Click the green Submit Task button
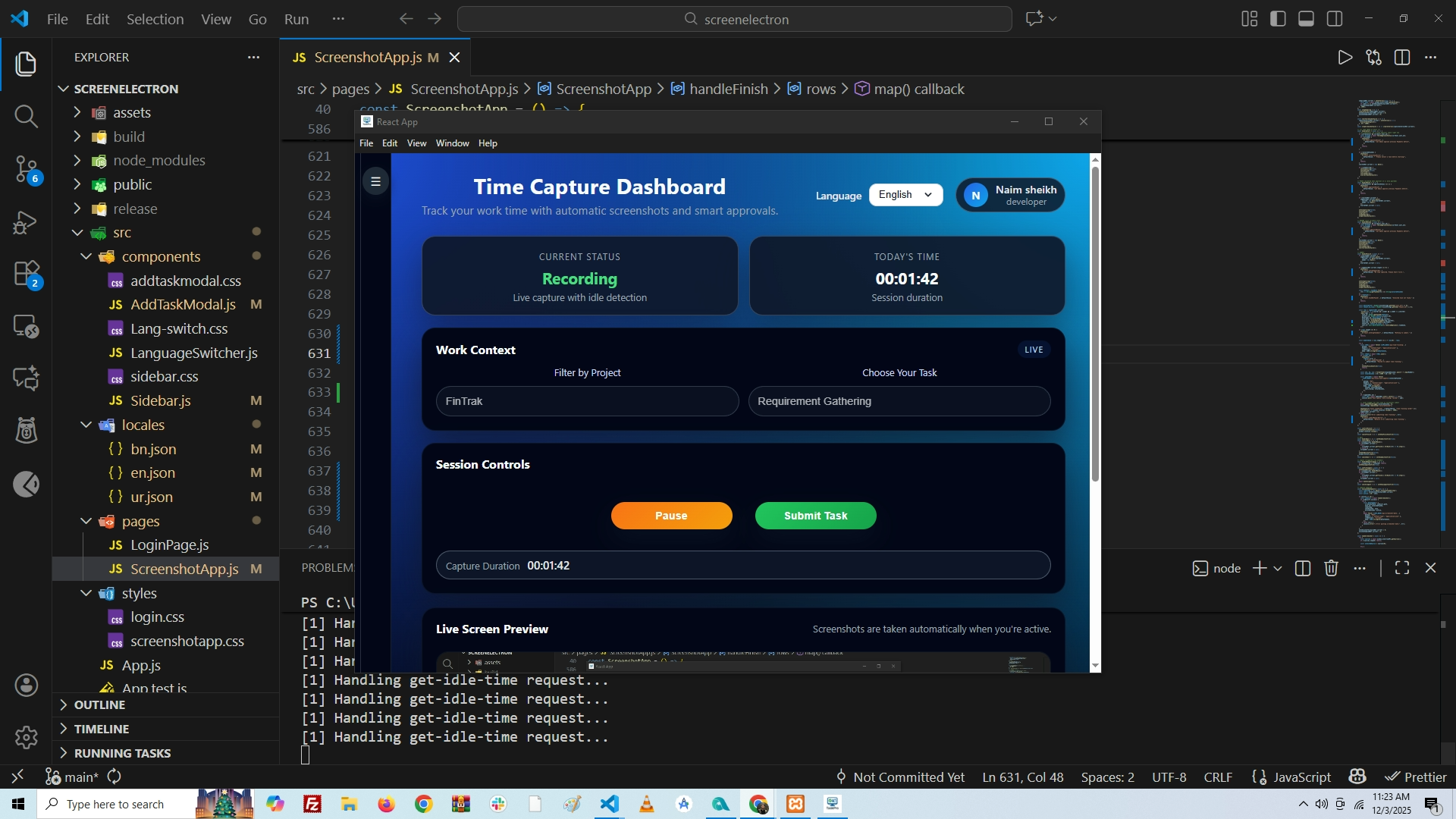1456x819 pixels. point(815,516)
